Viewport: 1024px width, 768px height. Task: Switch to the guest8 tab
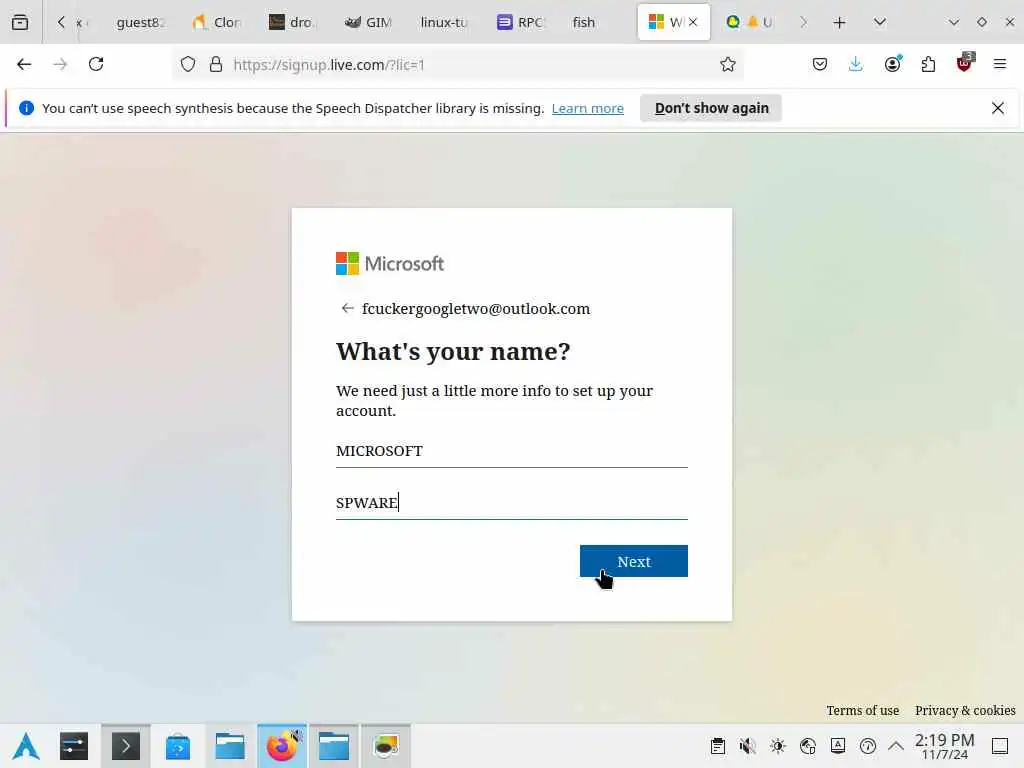click(138, 22)
